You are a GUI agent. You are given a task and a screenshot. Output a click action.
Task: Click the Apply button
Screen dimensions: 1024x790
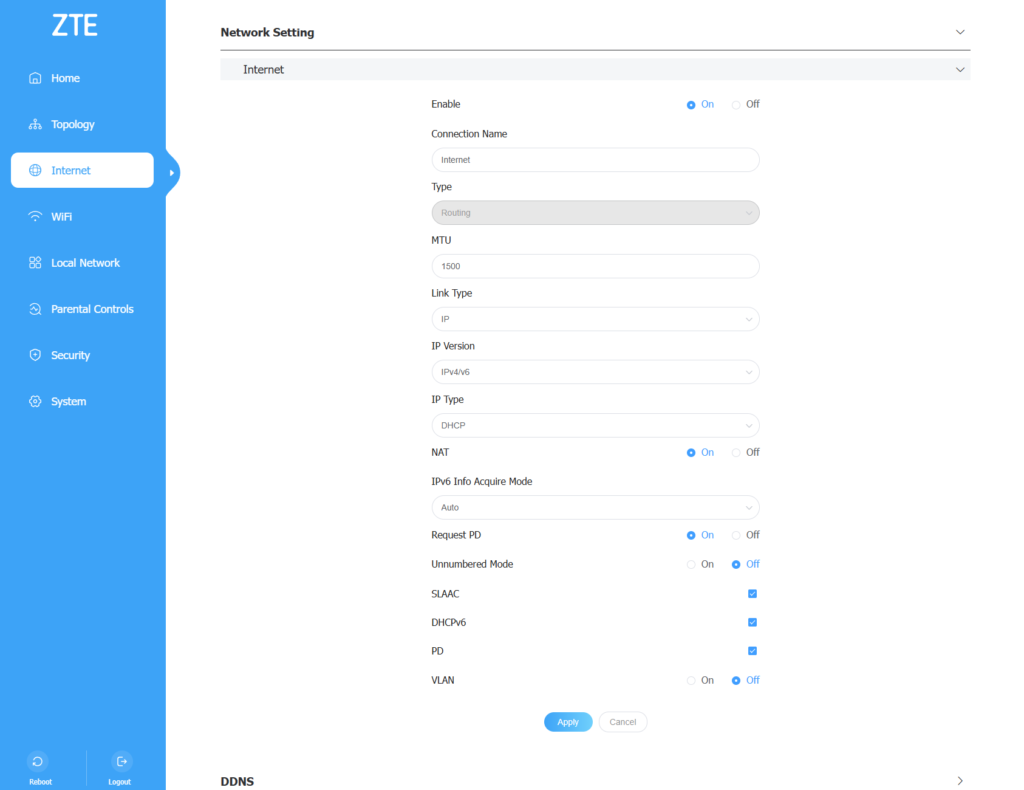click(x=567, y=722)
